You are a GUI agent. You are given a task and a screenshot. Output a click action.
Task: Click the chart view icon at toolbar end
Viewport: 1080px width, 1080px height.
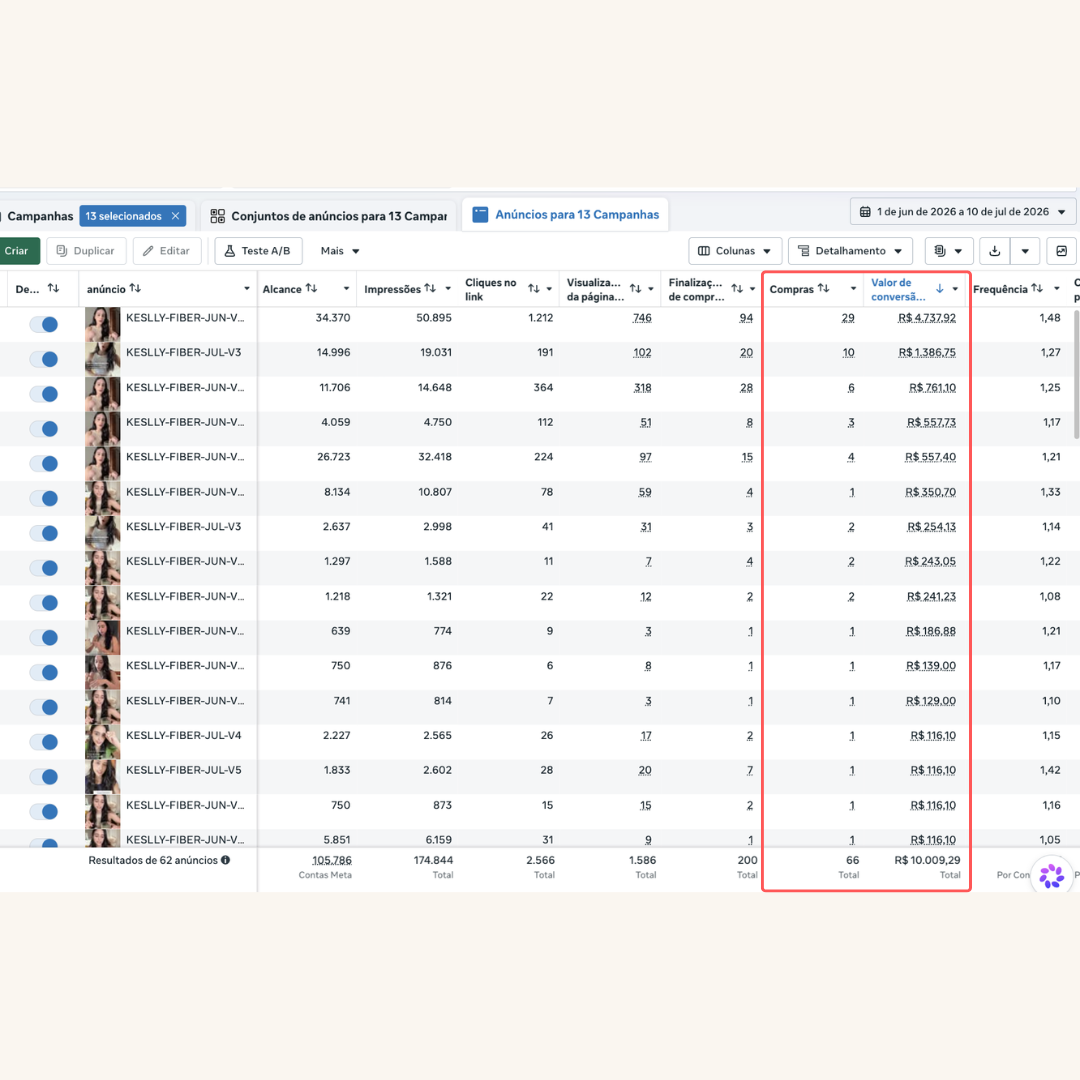click(x=1061, y=251)
